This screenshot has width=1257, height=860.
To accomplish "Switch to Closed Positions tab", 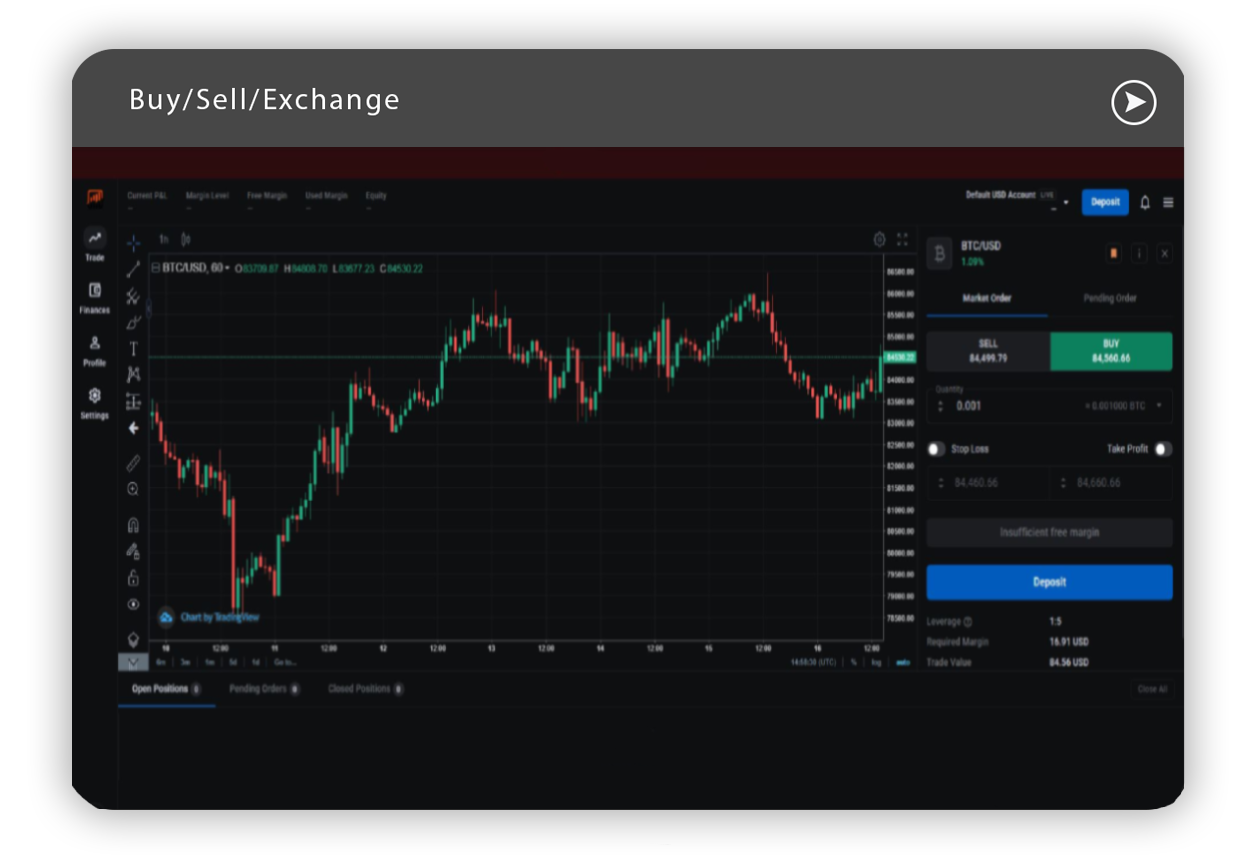I will 366,689.
